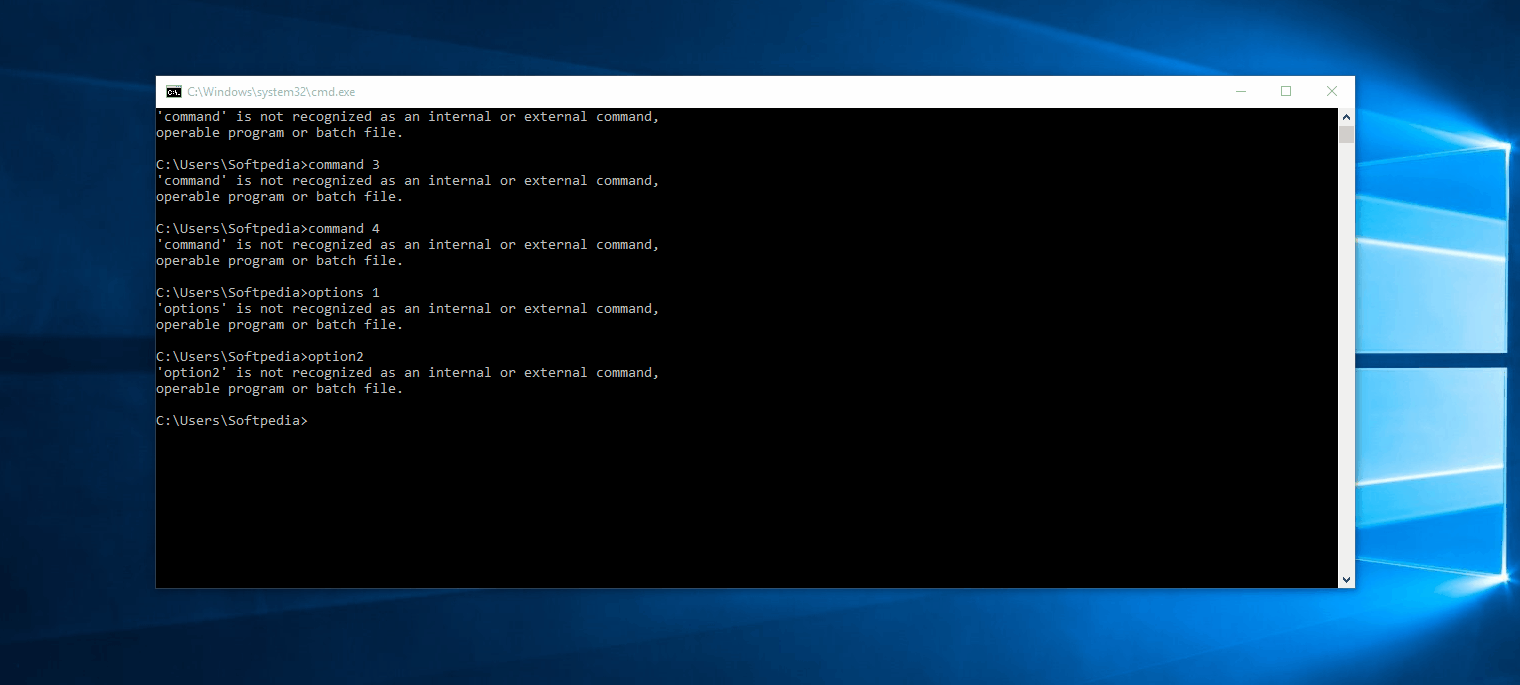This screenshot has height=685, width=1520.
Task: Click the last C:\Users\Softpedia> prompt line
Action: point(232,421)
